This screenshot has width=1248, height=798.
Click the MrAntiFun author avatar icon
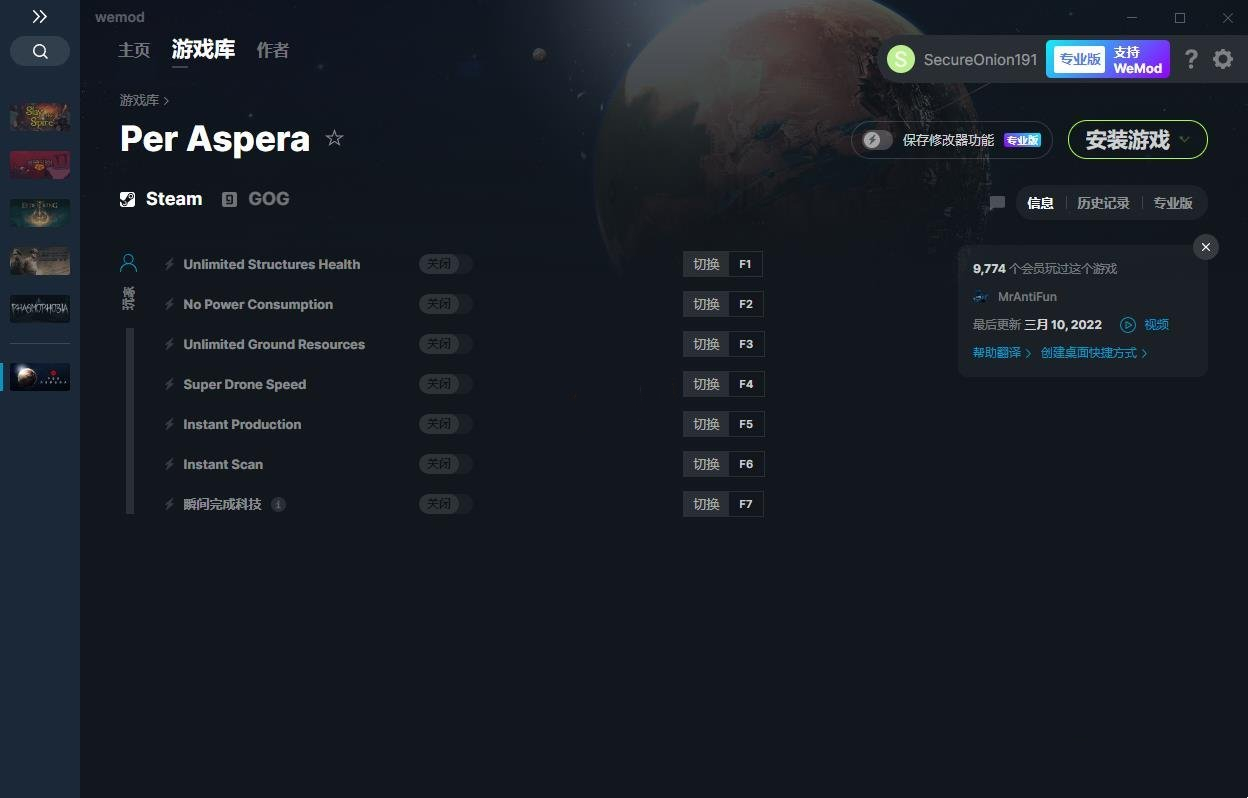(x=981, y=297)
